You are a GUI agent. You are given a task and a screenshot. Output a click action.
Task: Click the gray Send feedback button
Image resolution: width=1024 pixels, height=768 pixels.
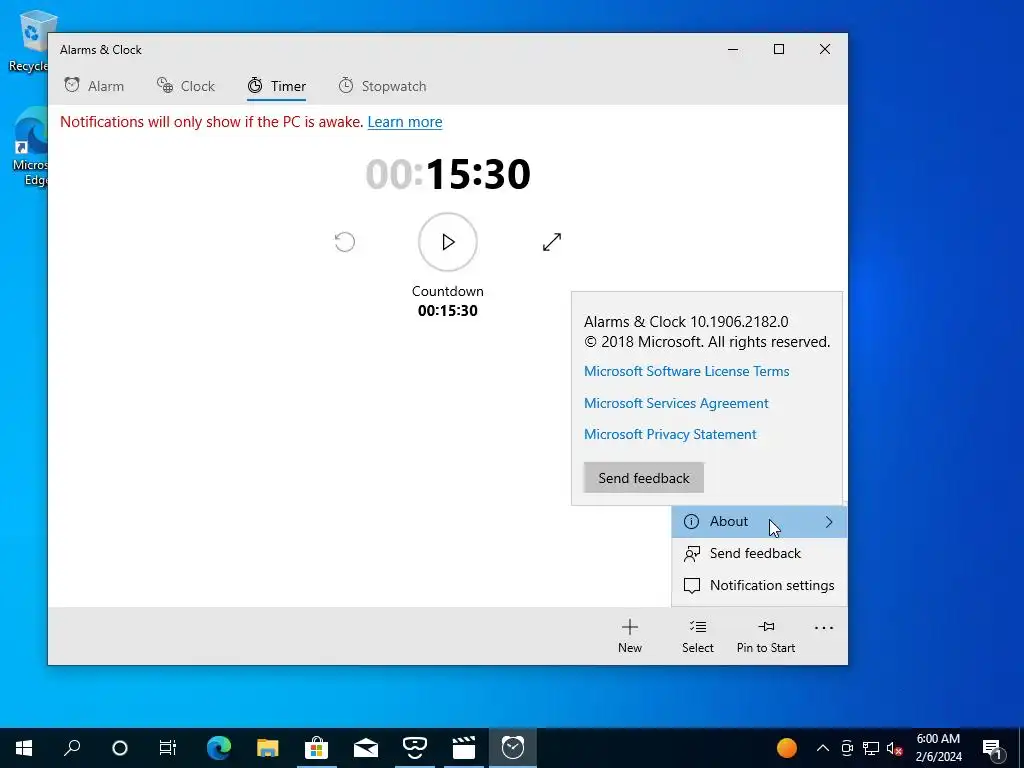pyautogui.click(x=644, y=478)
